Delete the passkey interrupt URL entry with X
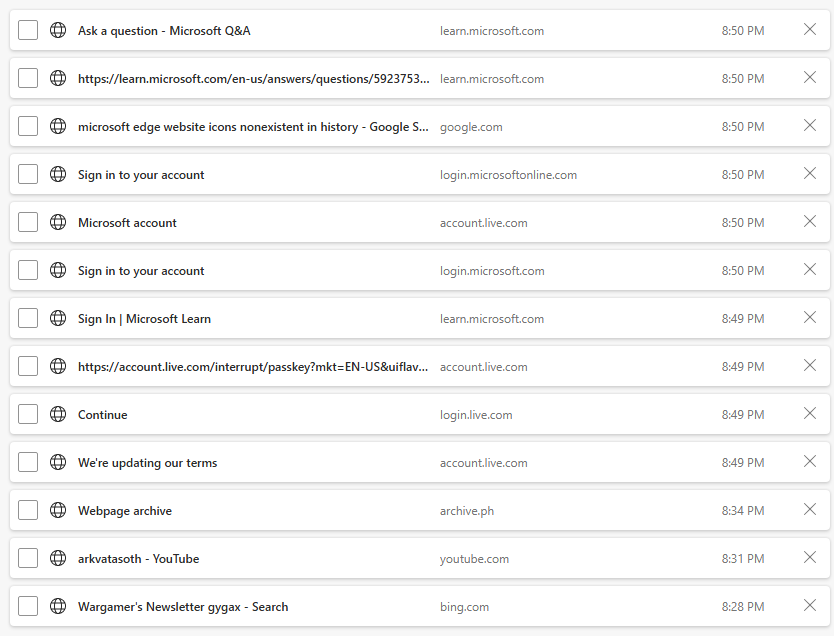834x636 pixels. (x=810, y=365)
